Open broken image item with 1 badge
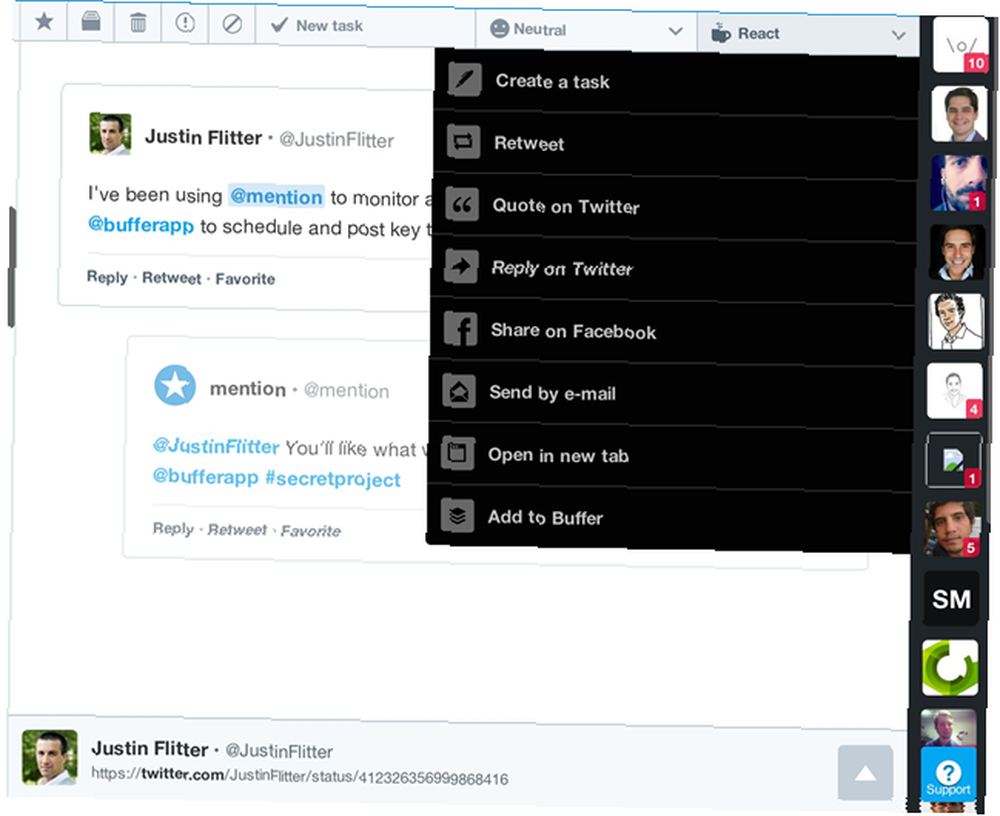The image size is (1000, 816). click(x=953, y=461)
